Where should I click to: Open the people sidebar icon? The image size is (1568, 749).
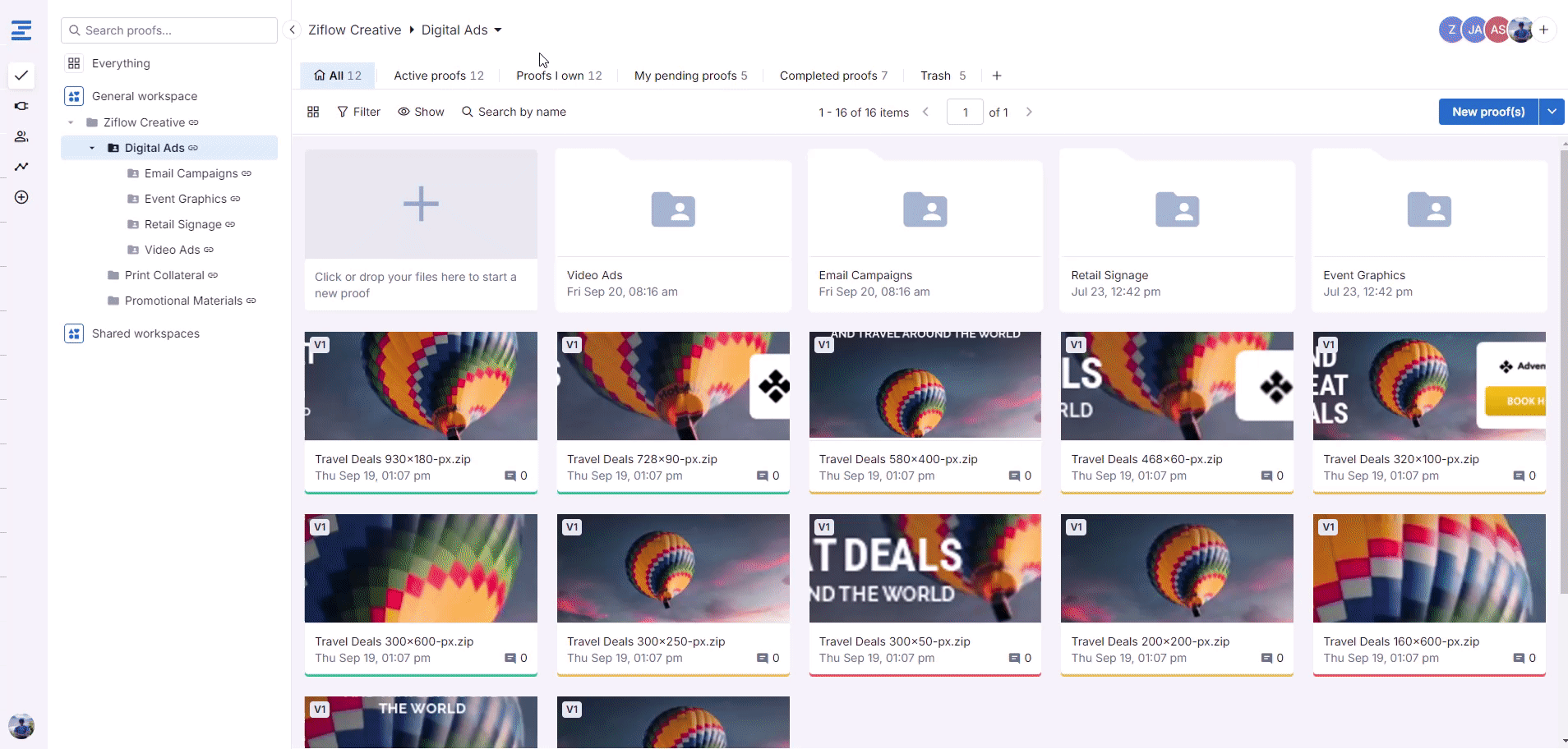click(21, 136)
